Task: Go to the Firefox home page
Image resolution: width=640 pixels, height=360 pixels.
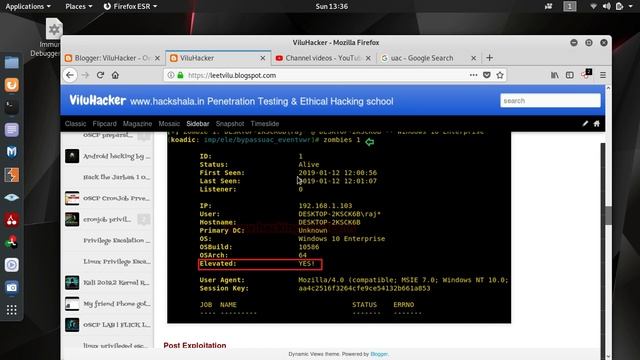Action: coord(116,75)
